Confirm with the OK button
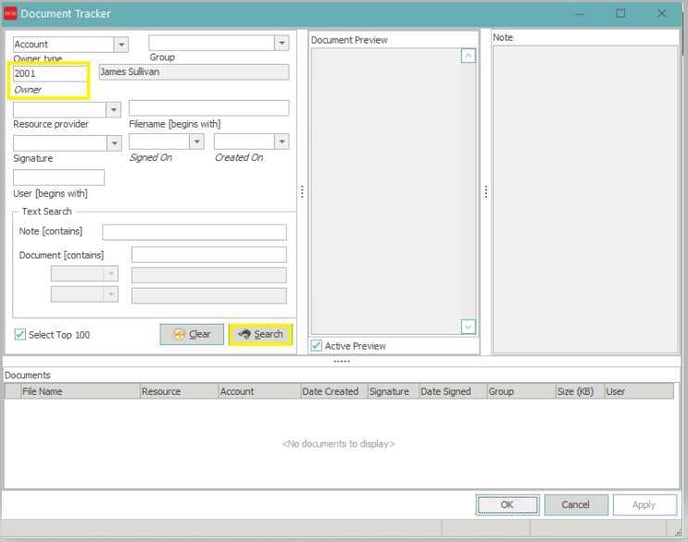Viewport: 688px width, 542px height. (x=507, y=505)
